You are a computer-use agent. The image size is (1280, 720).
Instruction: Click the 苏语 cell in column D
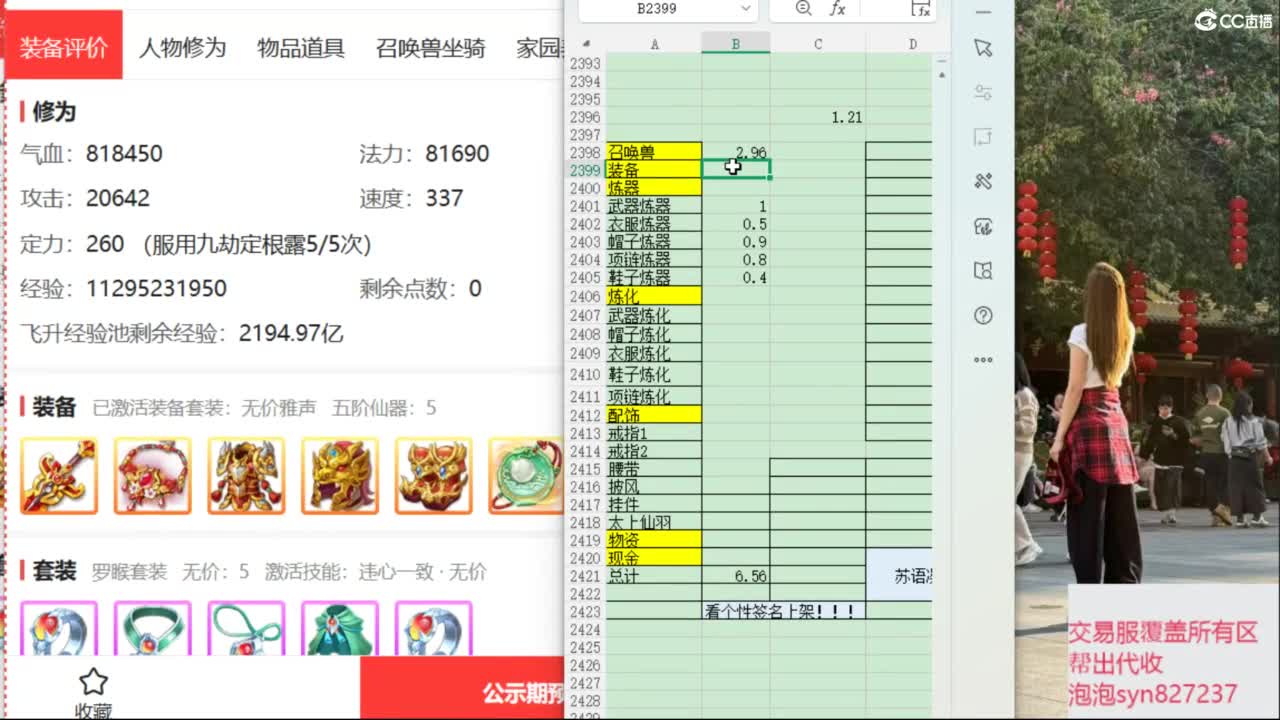point(899,576)
